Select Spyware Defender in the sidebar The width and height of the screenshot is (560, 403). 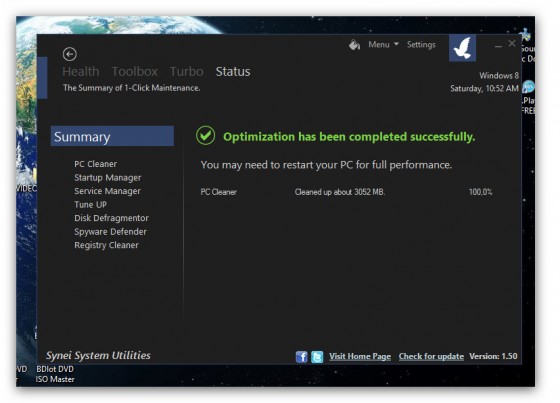110,232
